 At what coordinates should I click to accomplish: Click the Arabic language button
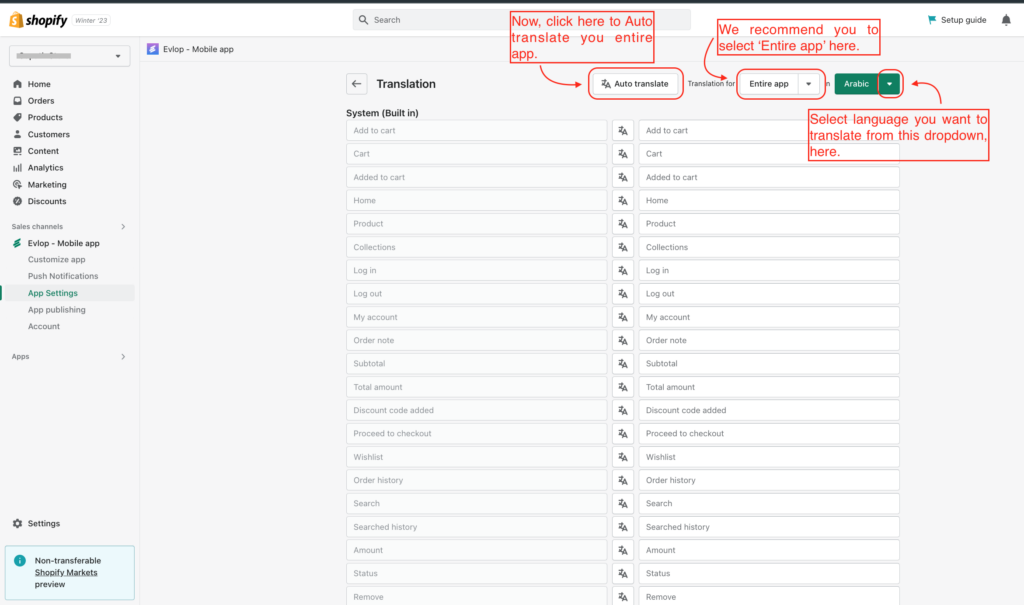pos(856,84)
